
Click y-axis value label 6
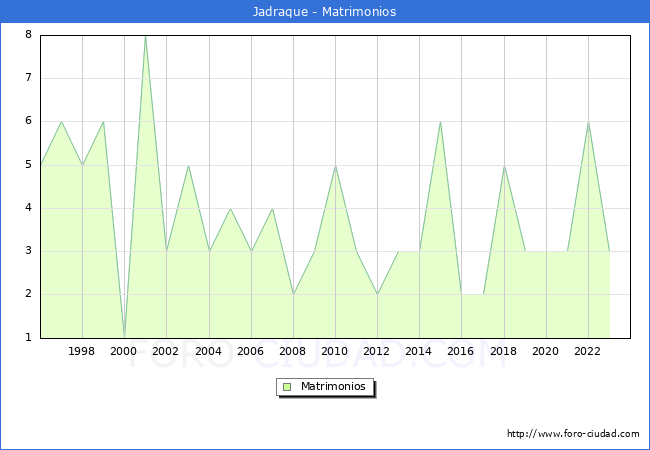click(x=28, y=121)
